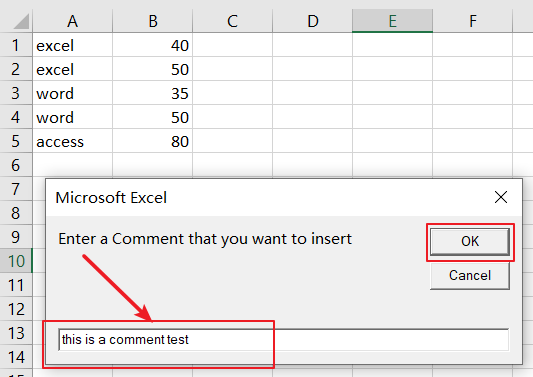
Task: Click cell B3 with value 35
Action: click(x=153, y=93)
